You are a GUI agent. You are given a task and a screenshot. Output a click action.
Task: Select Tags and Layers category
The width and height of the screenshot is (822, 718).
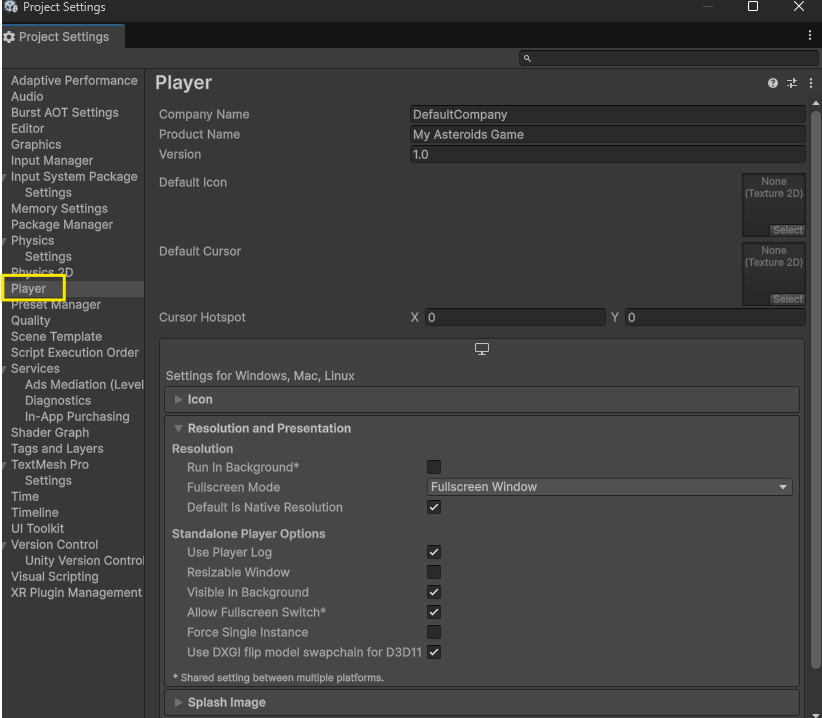[57, 449]
